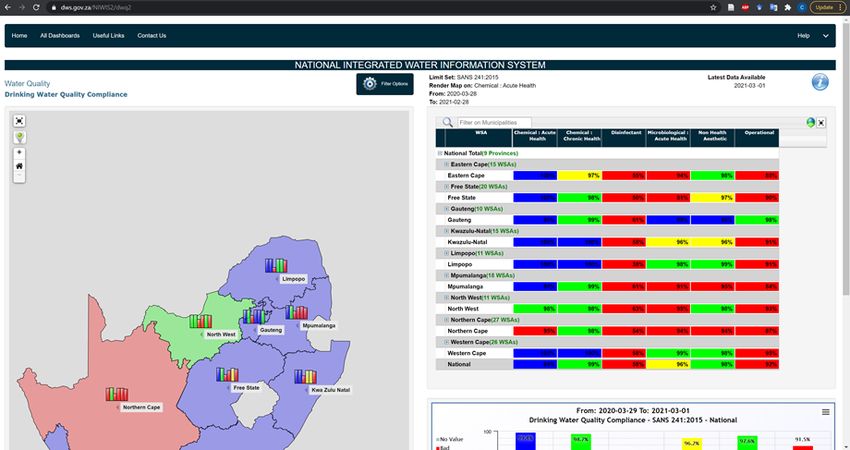Click the browser profile avatar
This screenshot has height=450, width=850.
coord(802,7)
